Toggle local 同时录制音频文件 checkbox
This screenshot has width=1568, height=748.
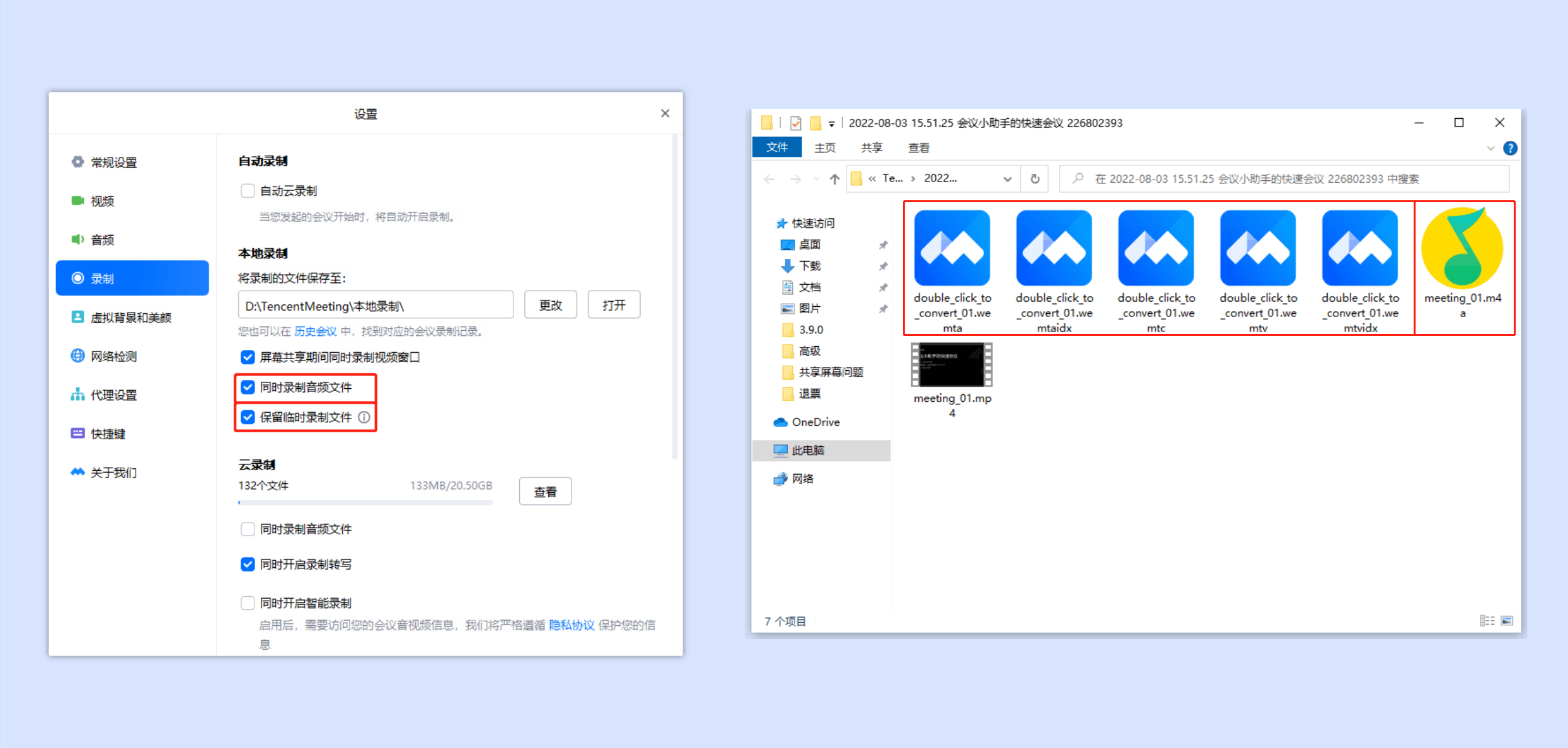tap(247, 387)
